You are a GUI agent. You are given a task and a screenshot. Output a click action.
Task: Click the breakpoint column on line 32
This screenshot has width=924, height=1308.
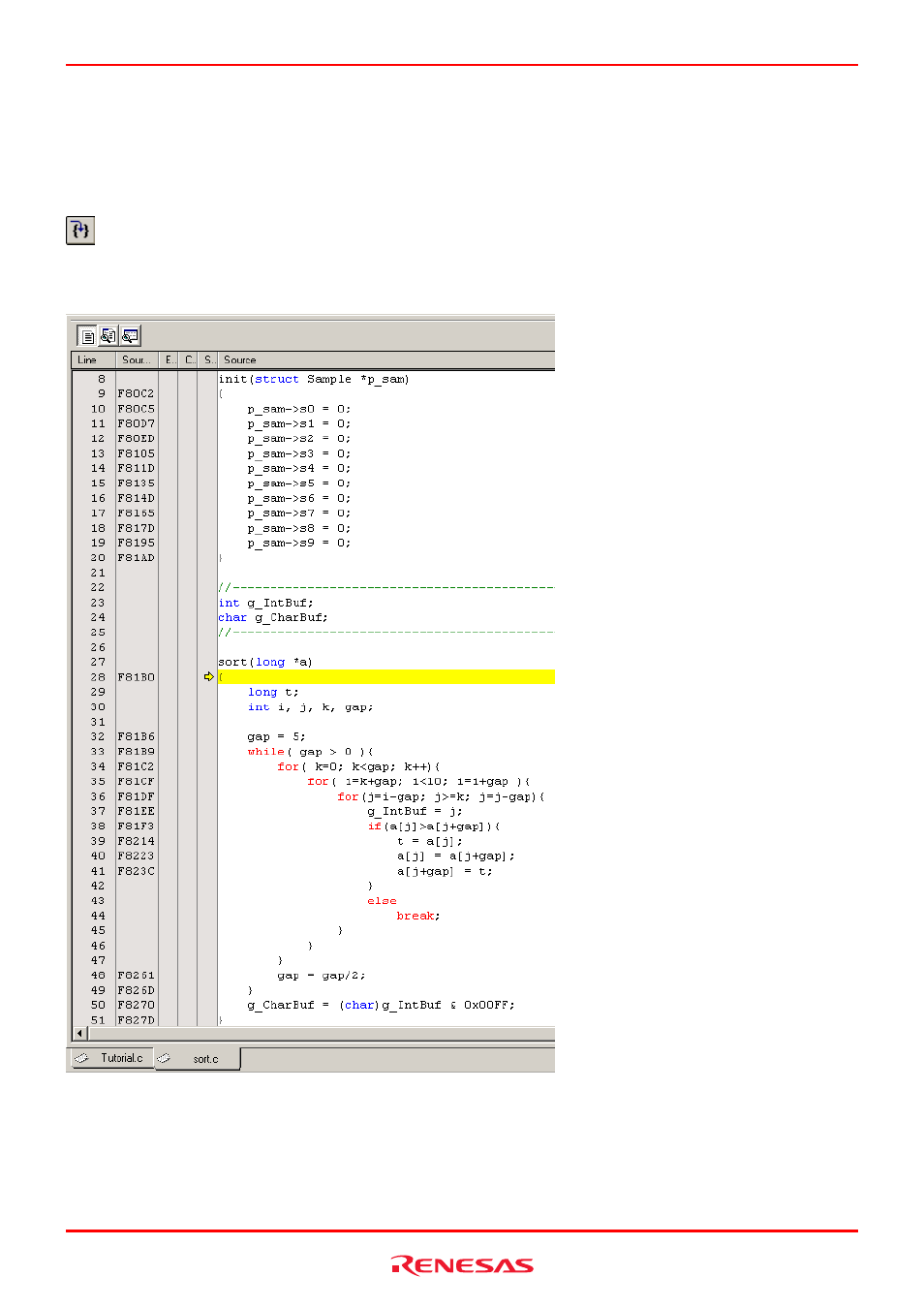pos(207,737)
